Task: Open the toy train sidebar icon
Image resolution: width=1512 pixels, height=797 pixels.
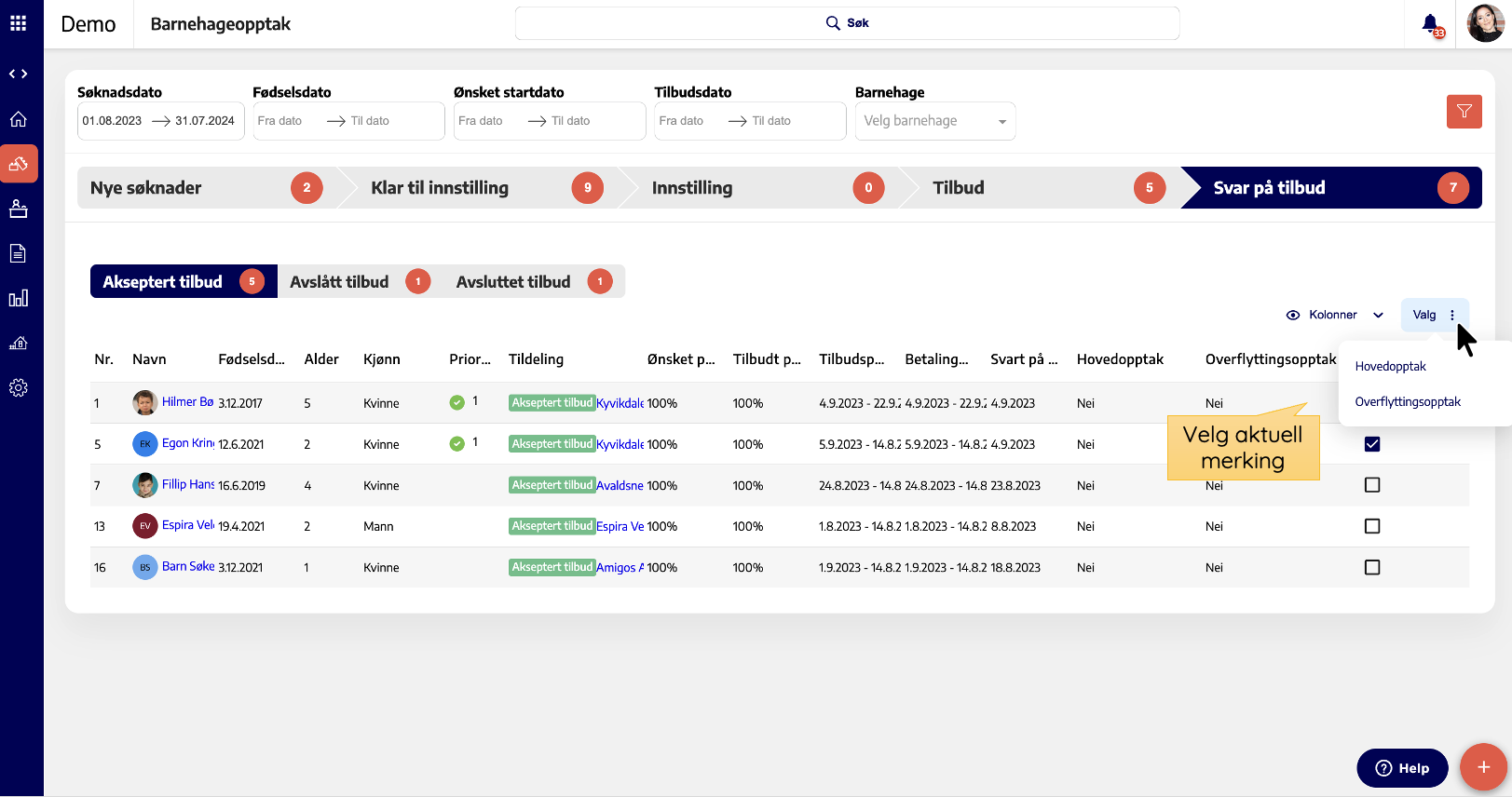Action: (18, 209)
